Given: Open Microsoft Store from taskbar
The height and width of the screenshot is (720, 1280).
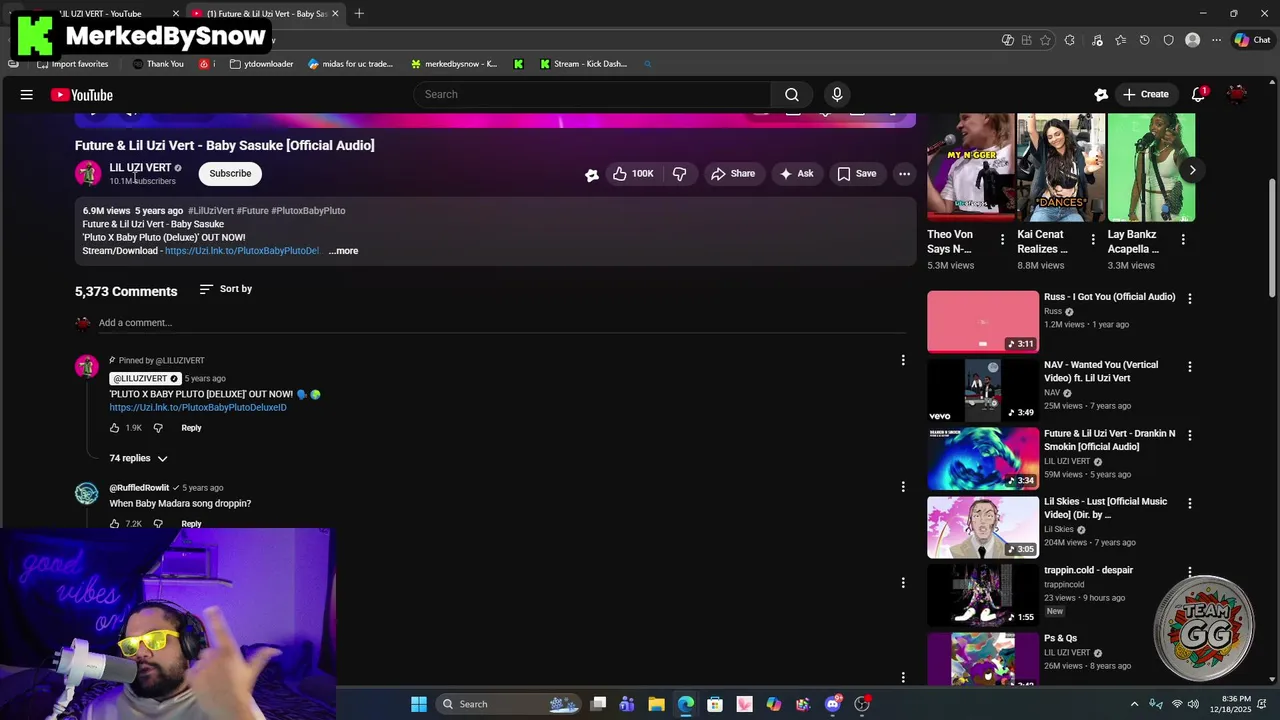Looking at the screenshot, I should [x=715, y=704].
